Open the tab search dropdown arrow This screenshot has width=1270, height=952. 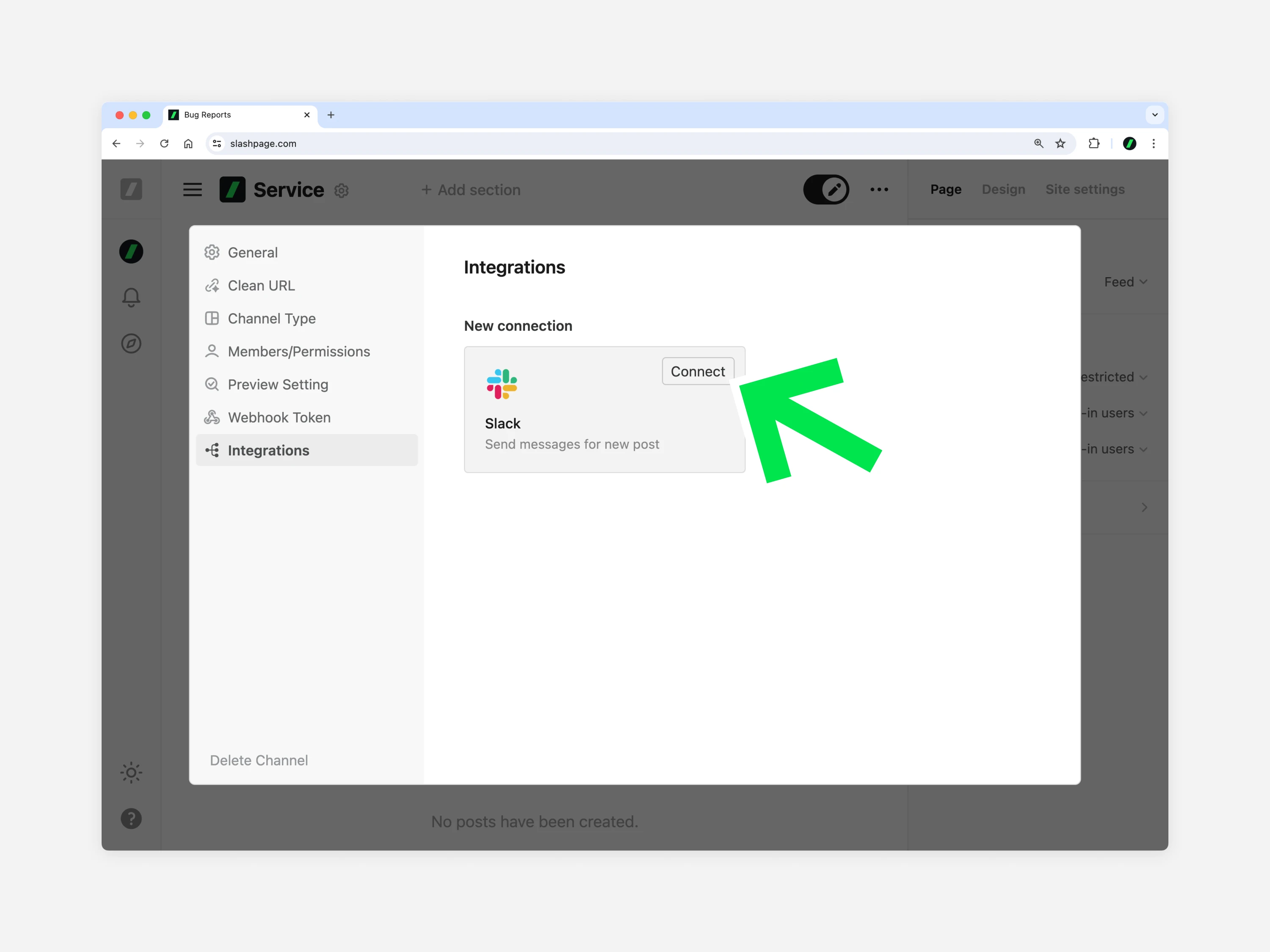[1154, 115]
